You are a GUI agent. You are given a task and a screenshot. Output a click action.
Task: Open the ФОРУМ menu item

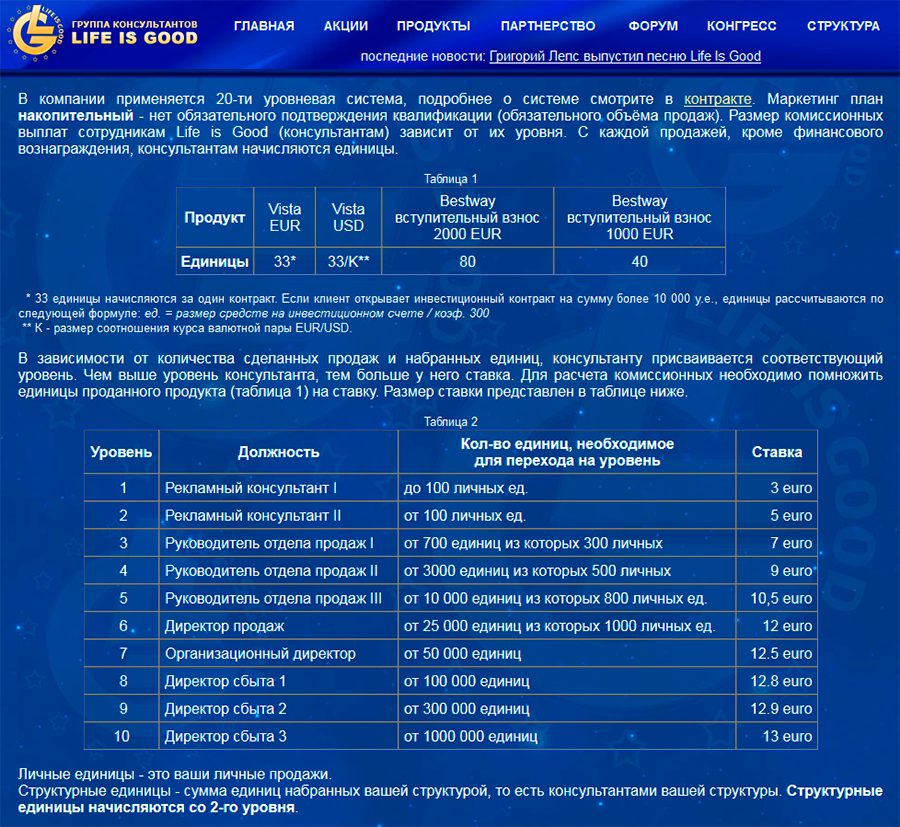(653, 26)
